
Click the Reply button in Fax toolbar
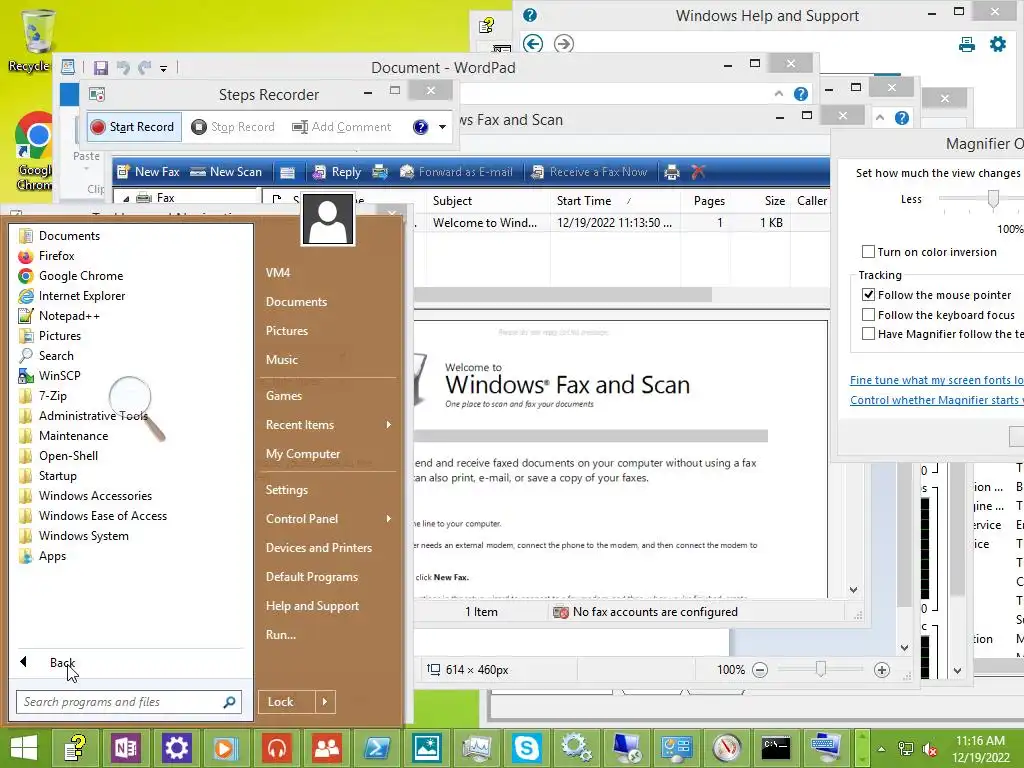337,172
